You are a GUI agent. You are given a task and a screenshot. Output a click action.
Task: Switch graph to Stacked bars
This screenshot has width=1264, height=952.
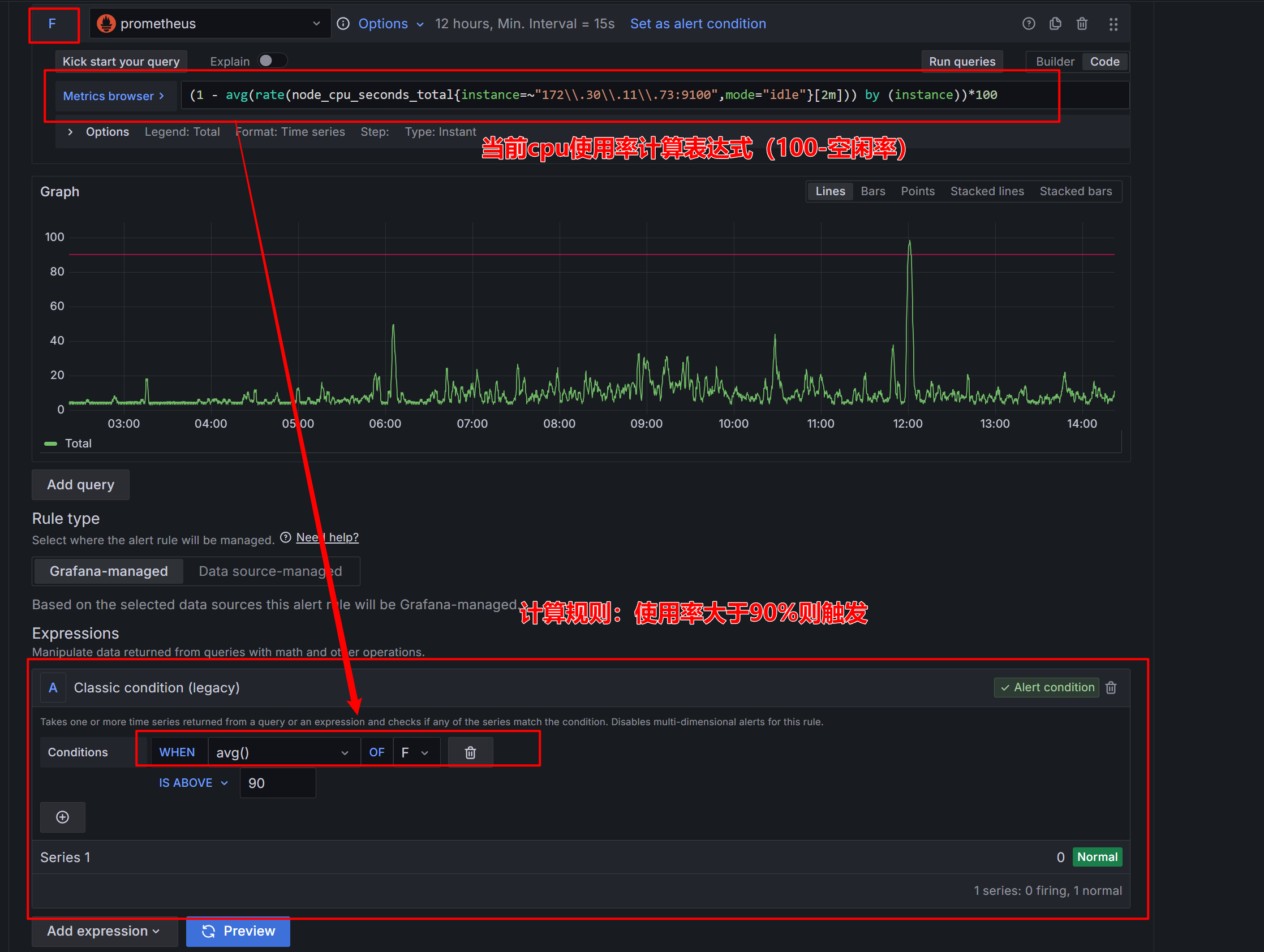coord(1076,191)
